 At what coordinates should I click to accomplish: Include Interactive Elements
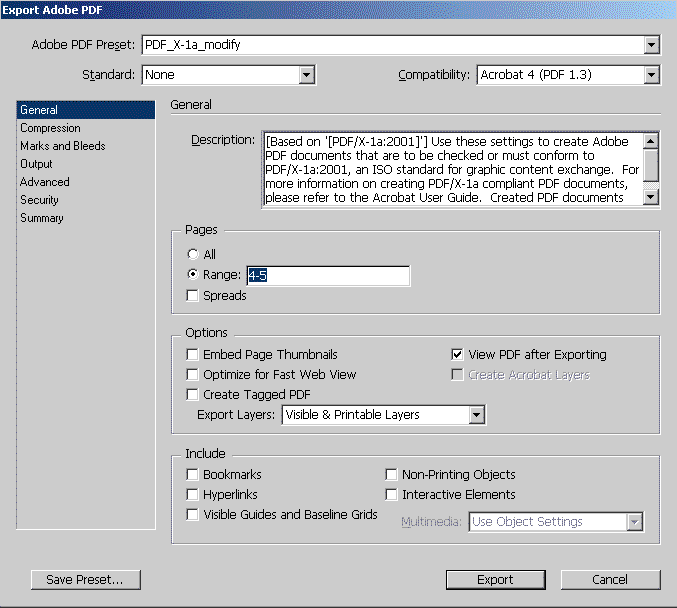(391, 494)
